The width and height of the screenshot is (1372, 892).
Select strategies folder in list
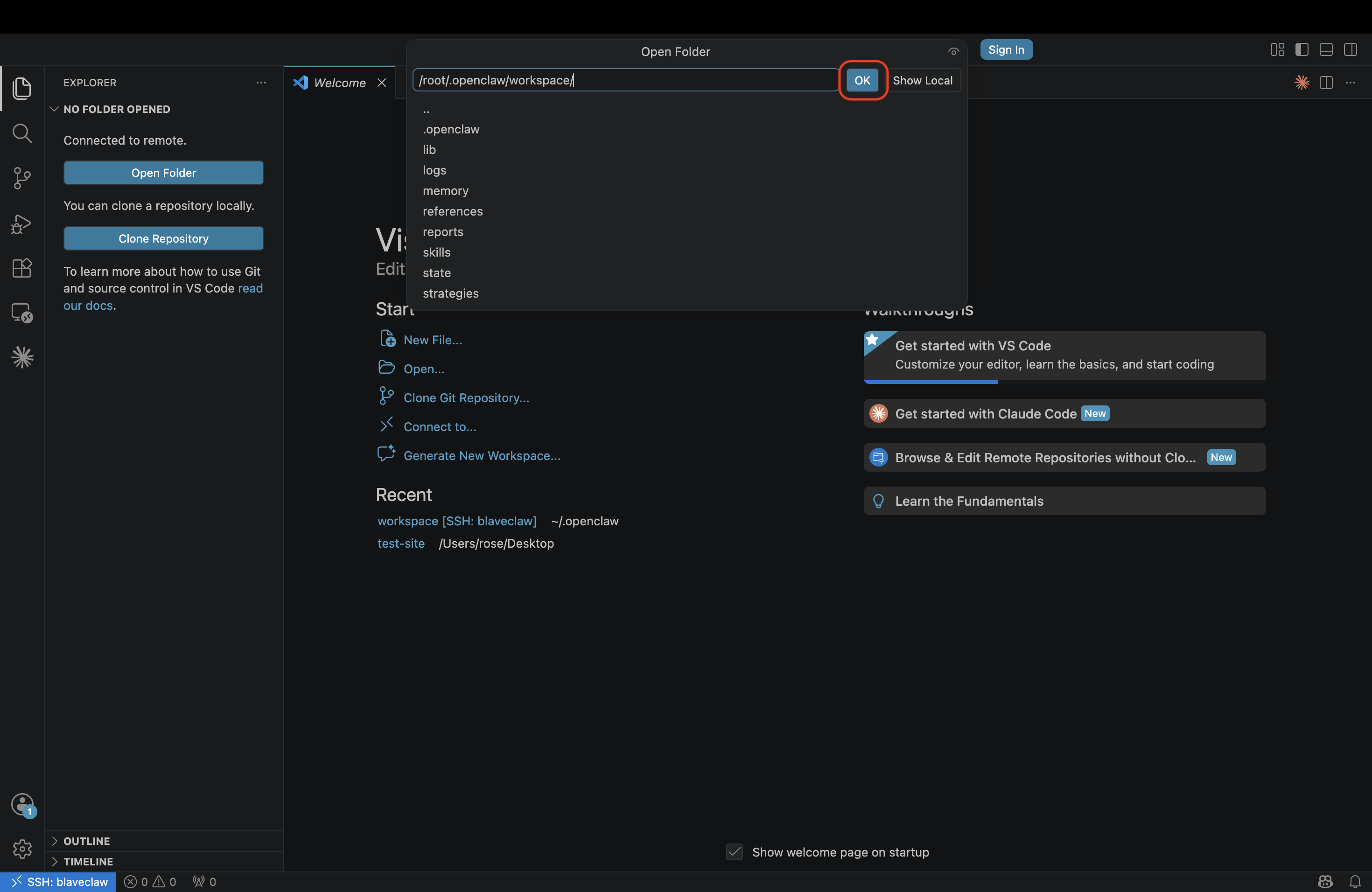pos(686,293)
